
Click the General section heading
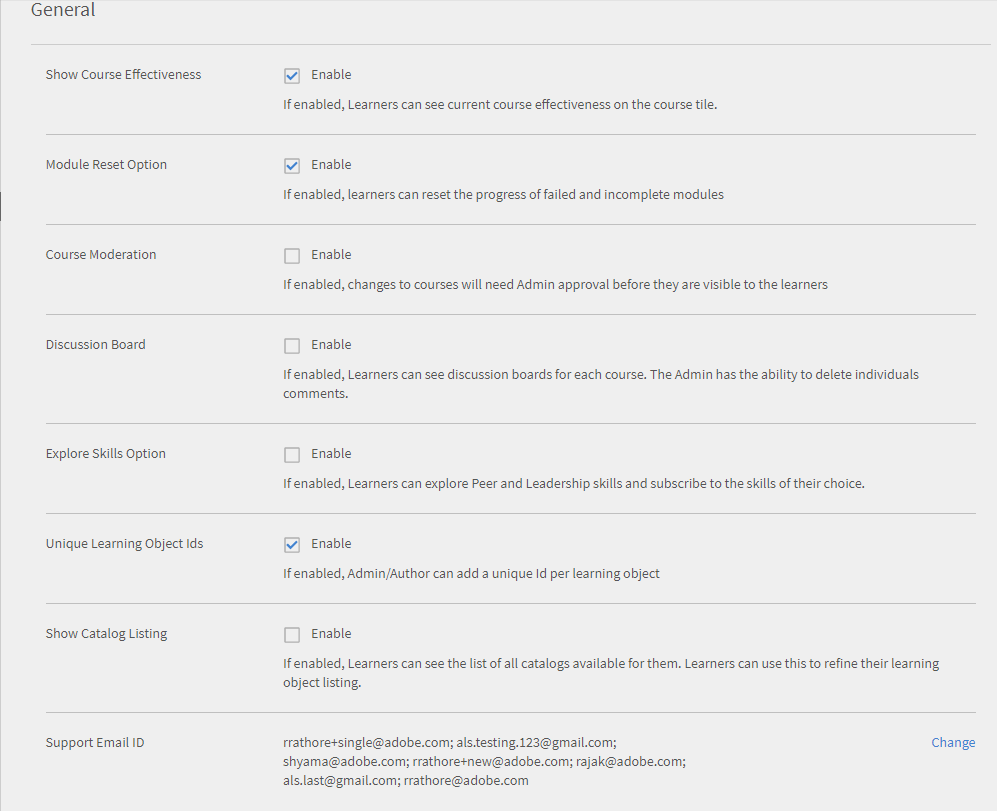click(63, 11)
